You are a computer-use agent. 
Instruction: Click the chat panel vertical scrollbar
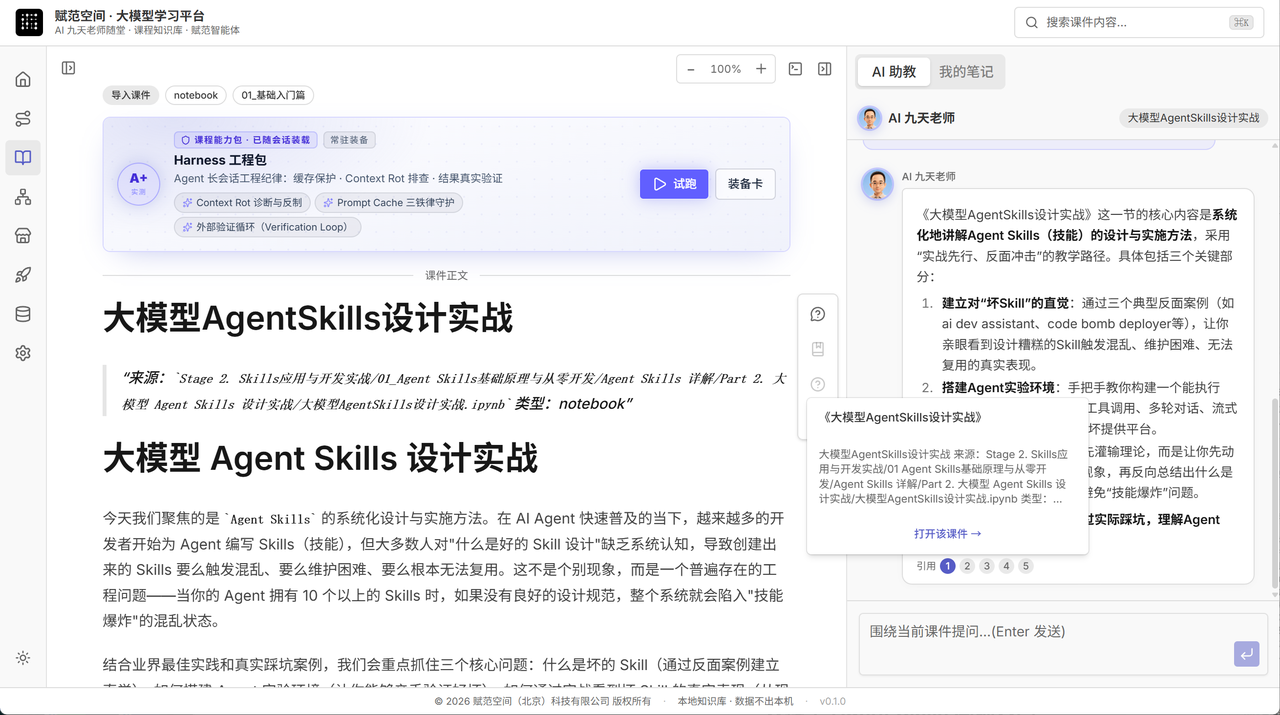tap(1274, 493)
